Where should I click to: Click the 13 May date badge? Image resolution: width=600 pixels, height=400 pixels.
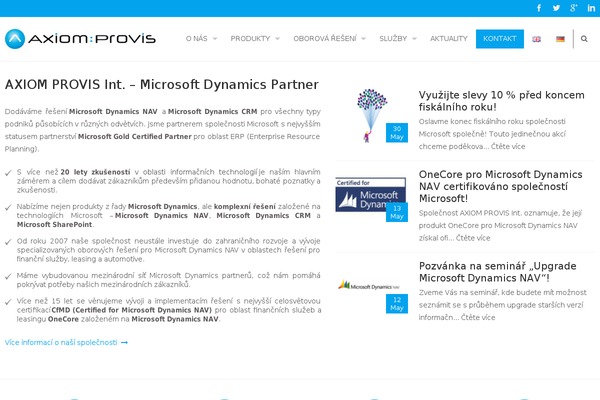coord(397,212)
